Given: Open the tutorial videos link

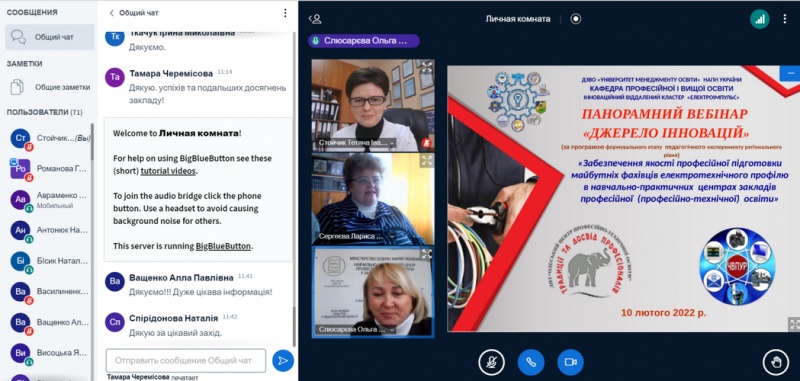Looking at the screenshot, I should [x=168, y=171].
